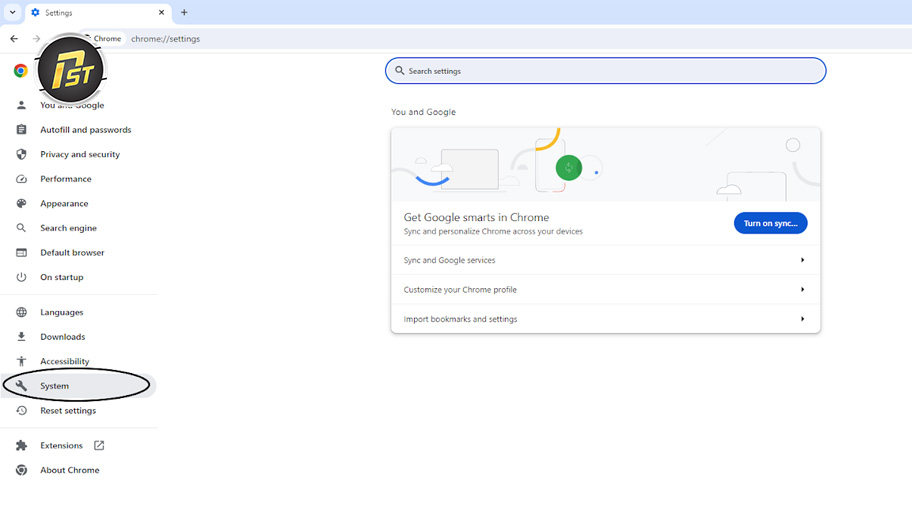
Task: Go back with the browser back arrow
Action: tap(14, 38)
